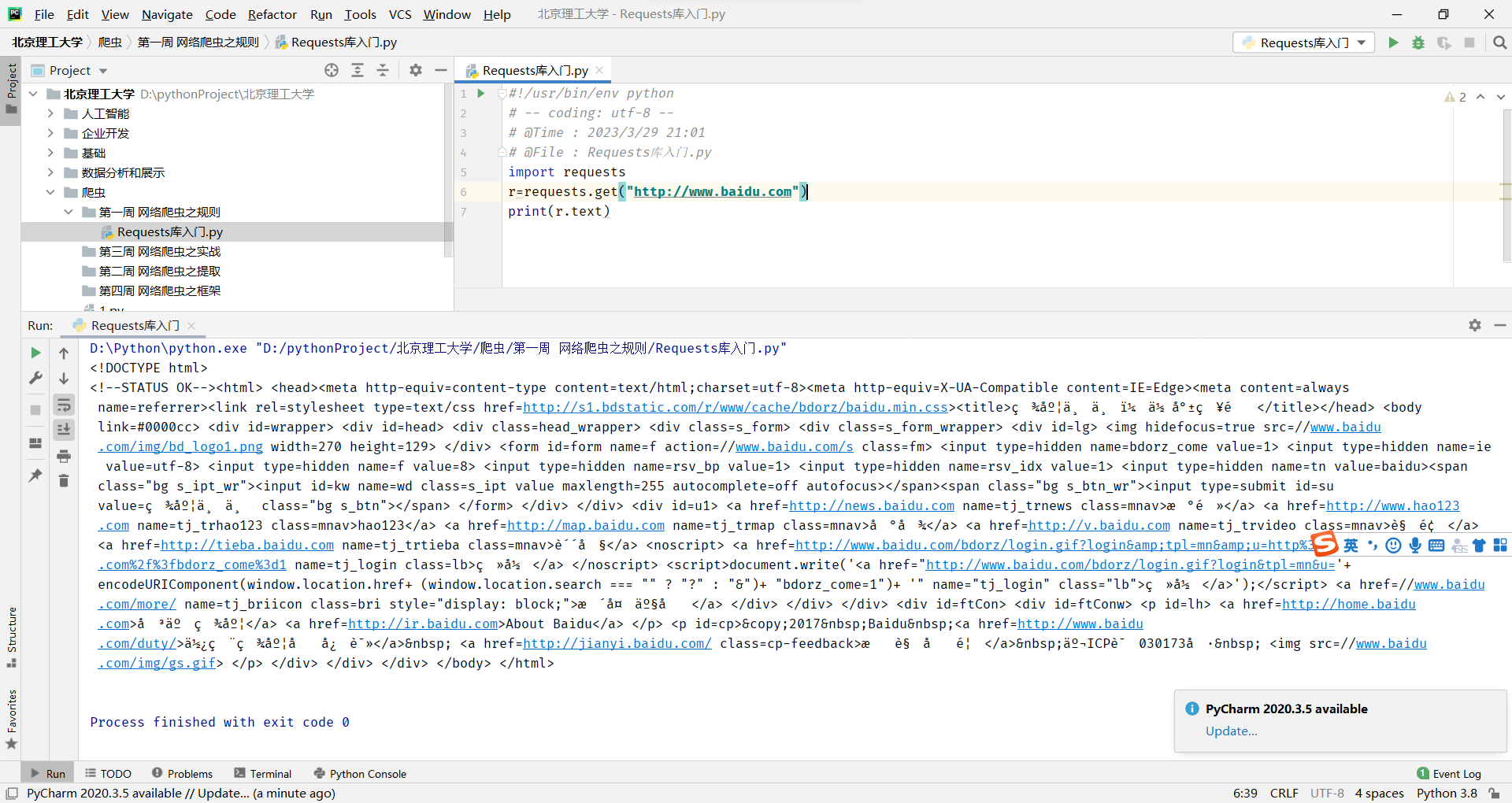The width and height of the screenshot is (1512, 803).
Task: Rerun the script in the Run panel
Action: point(35,353)
